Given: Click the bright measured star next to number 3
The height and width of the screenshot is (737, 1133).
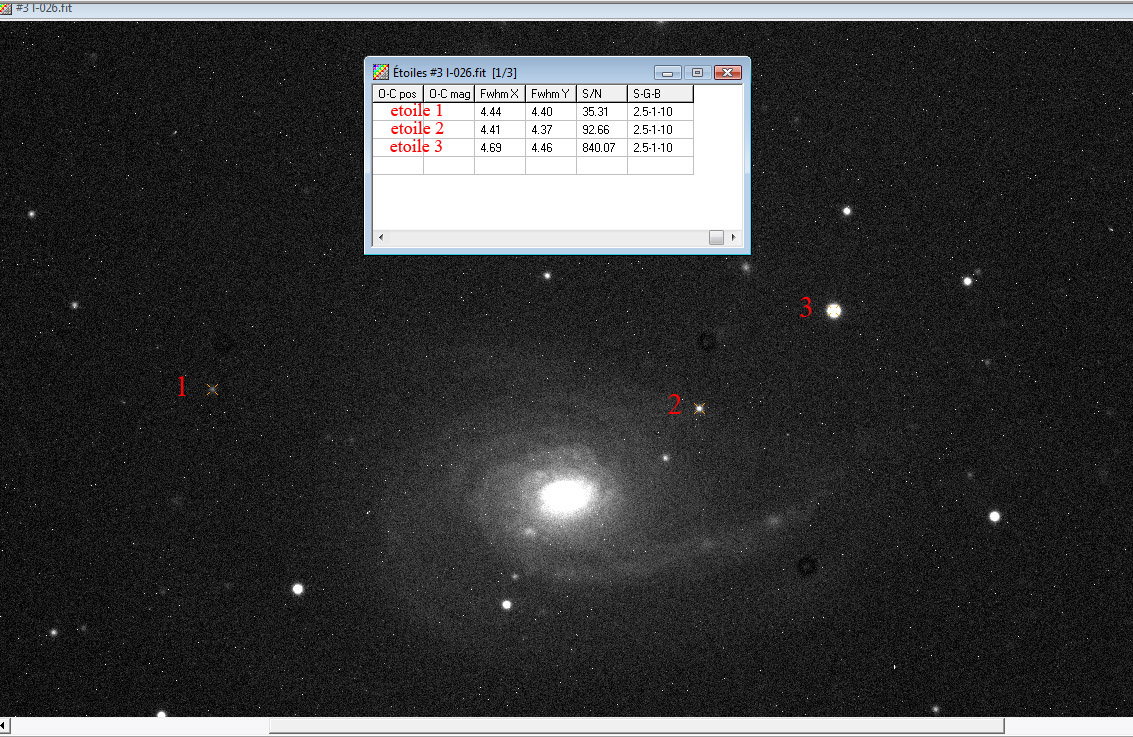Looking at the screenshot, I should [x=834, y=311].
